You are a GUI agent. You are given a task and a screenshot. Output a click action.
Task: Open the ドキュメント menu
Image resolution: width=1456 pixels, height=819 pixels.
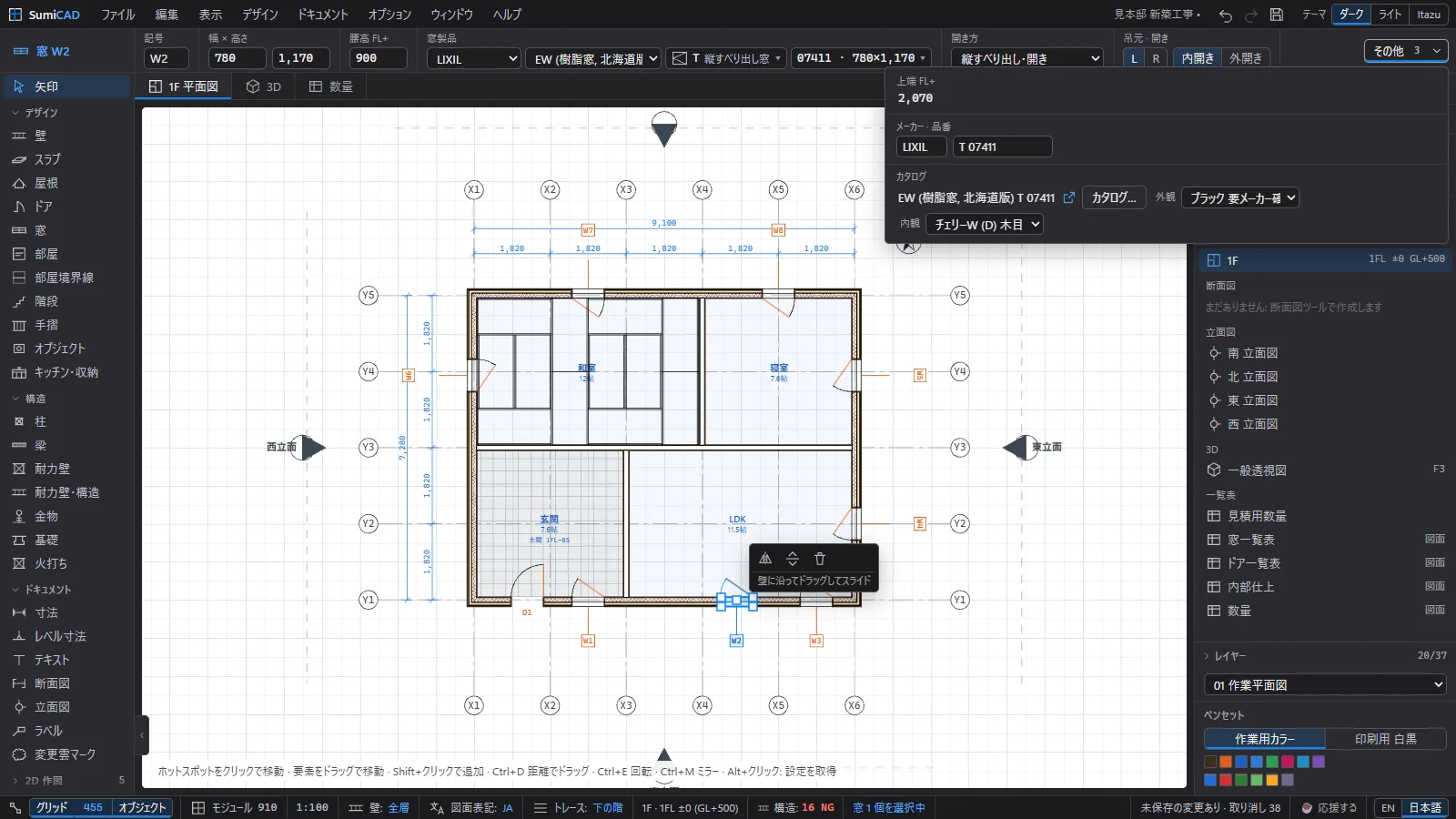(x=323, y=15)
